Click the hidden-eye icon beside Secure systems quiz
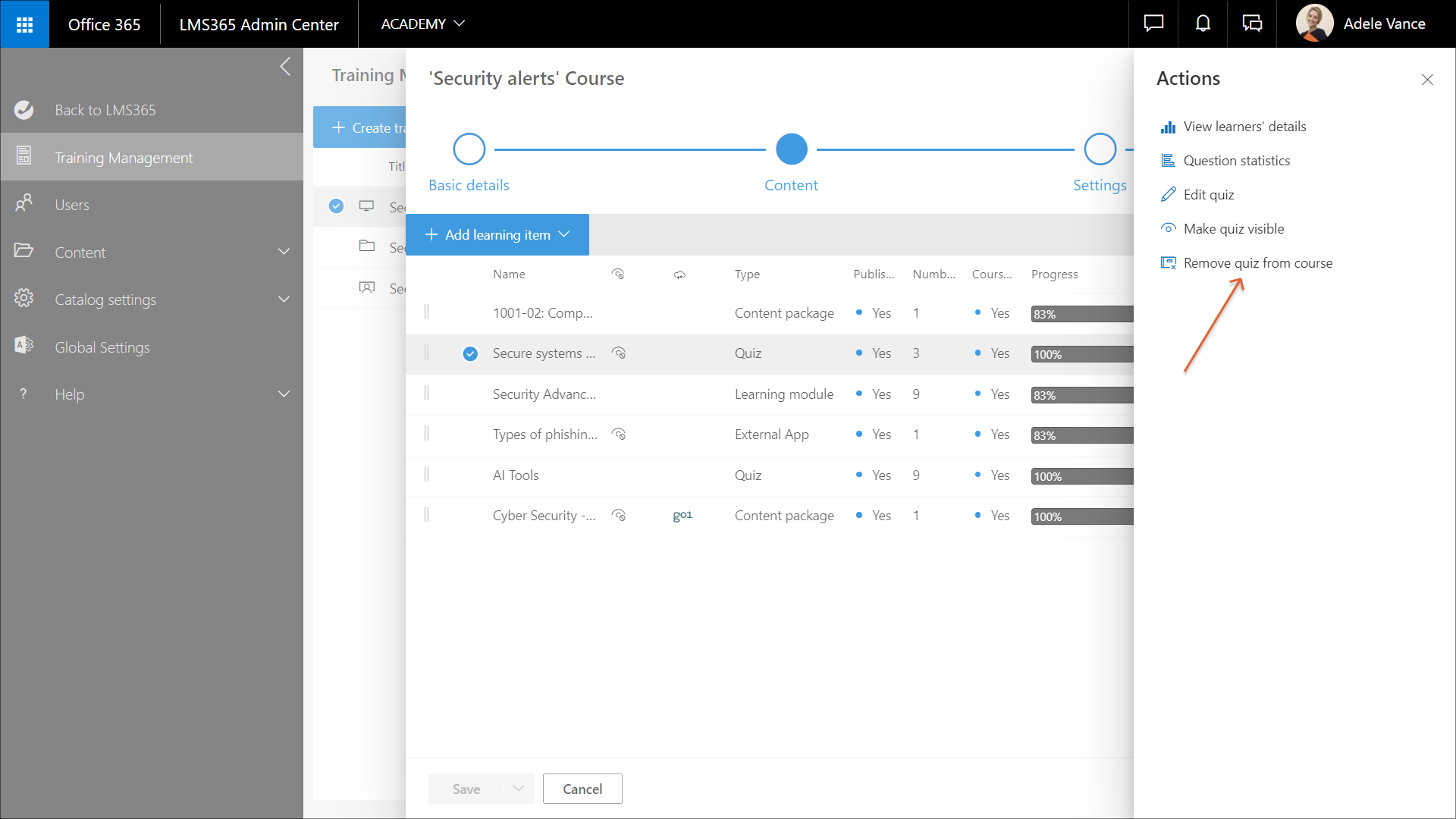Viewport: 1456px width, 819px height. click(619, 353)
